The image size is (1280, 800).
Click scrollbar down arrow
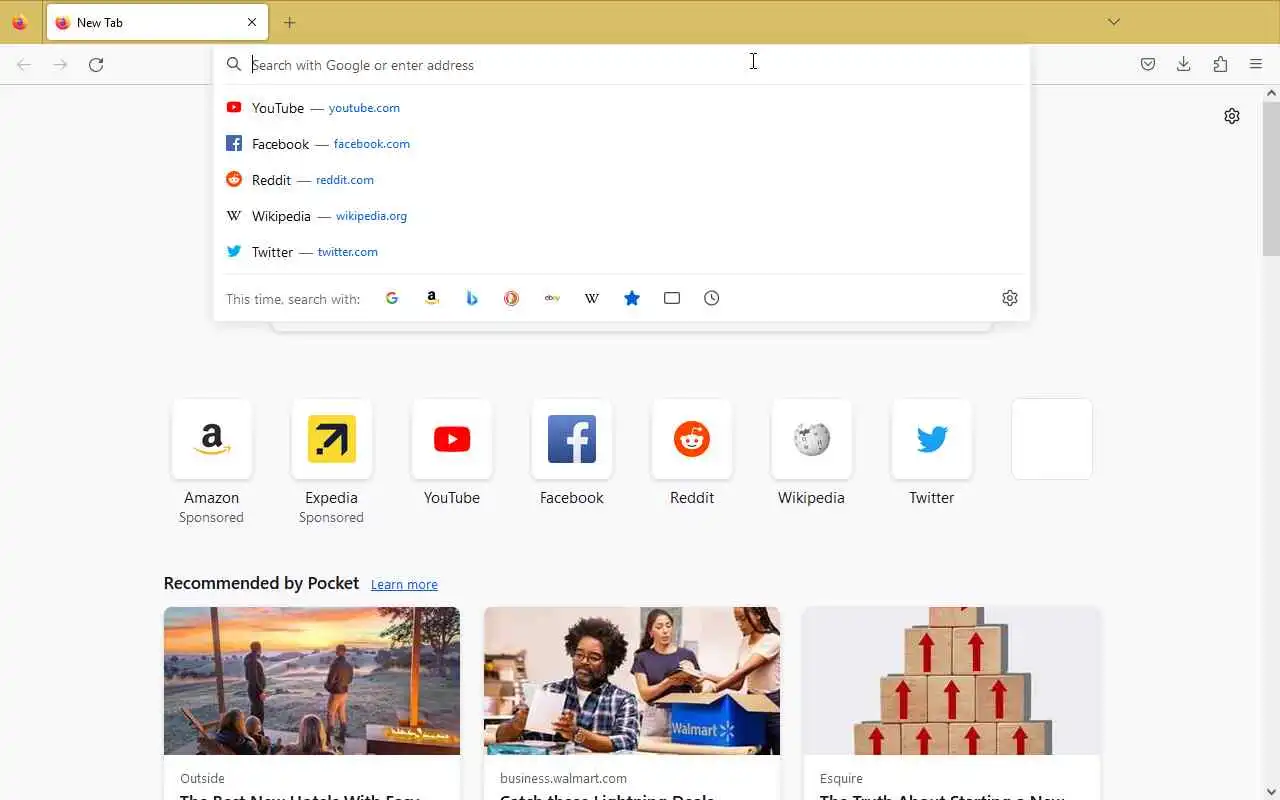click(x=1271, y=792)
